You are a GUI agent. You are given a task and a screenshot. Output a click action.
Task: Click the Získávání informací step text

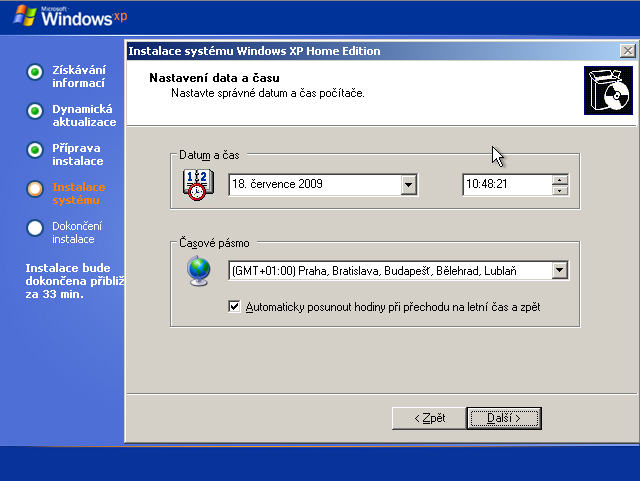(x=79, y=76)
